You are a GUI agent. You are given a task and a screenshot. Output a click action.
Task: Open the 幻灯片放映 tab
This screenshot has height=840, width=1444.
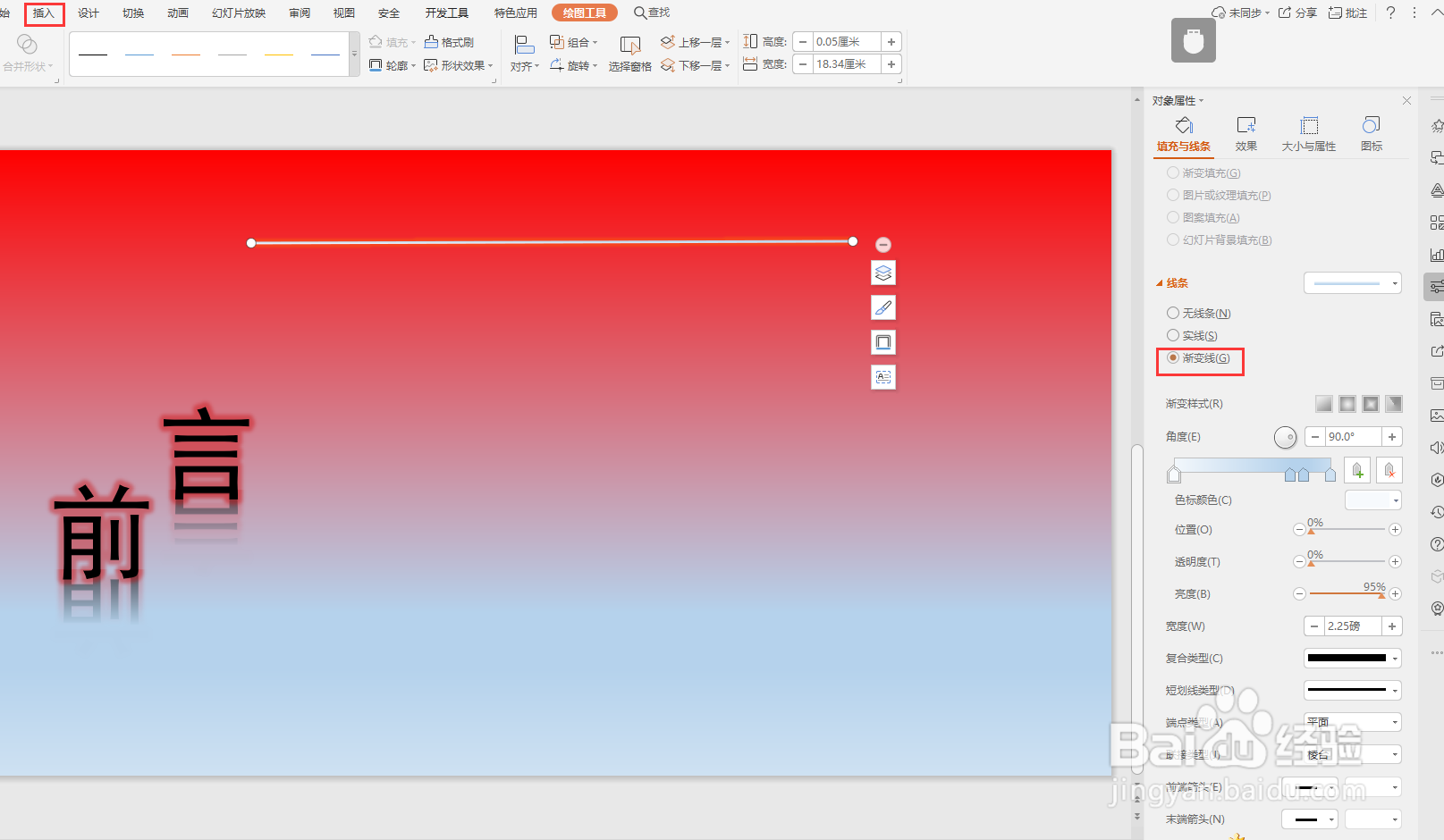(x=239, y=13)
